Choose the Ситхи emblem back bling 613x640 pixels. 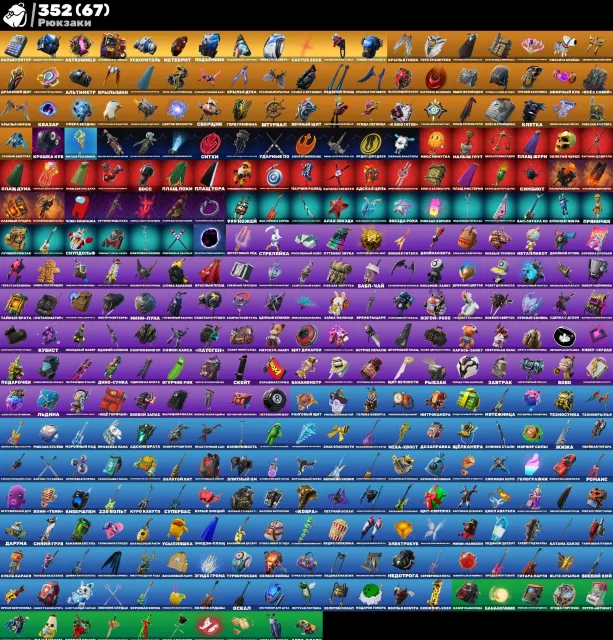coord(209,143)
